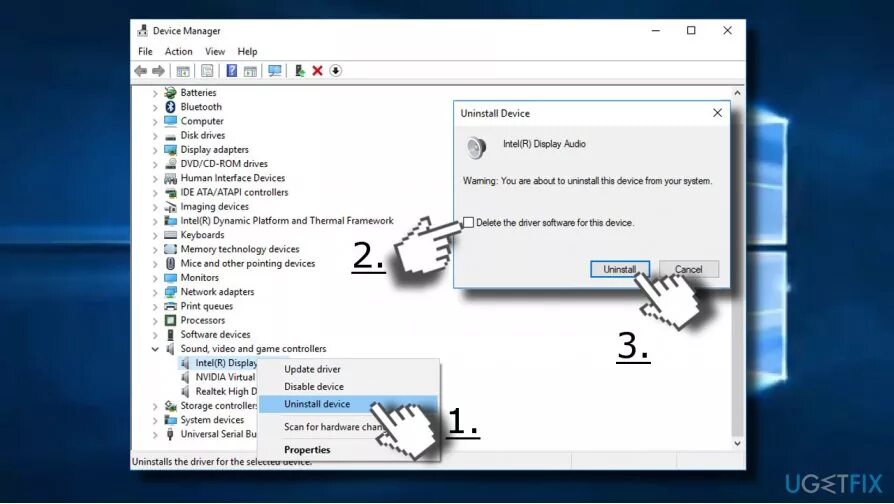This screenshot has width=894, height=504.
Task: Click the Network adapters icon
Action: [170, 292]
